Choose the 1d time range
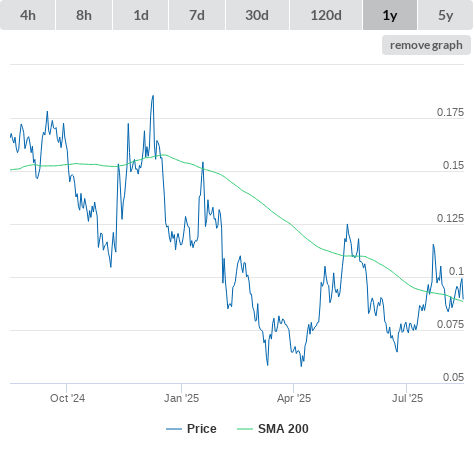This screenshot has height=455, width=474. pyautogui.click(x=141, y=15)
